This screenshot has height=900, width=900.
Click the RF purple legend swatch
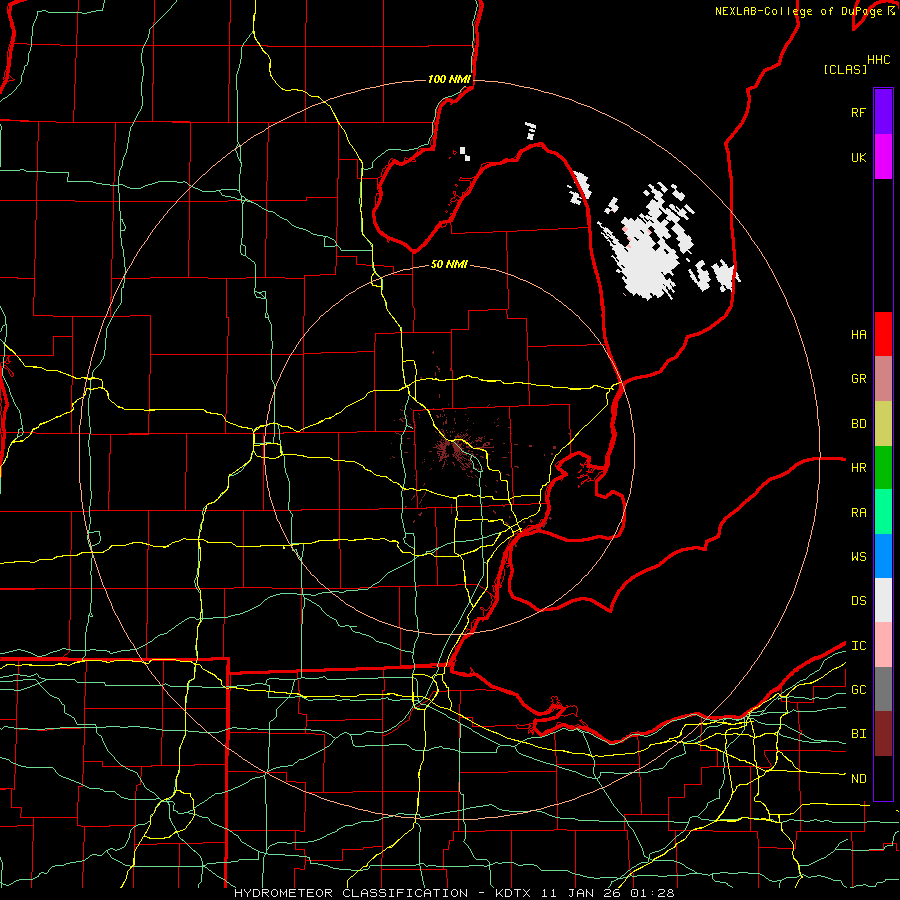pyautogui.click(x=883, y=111)
